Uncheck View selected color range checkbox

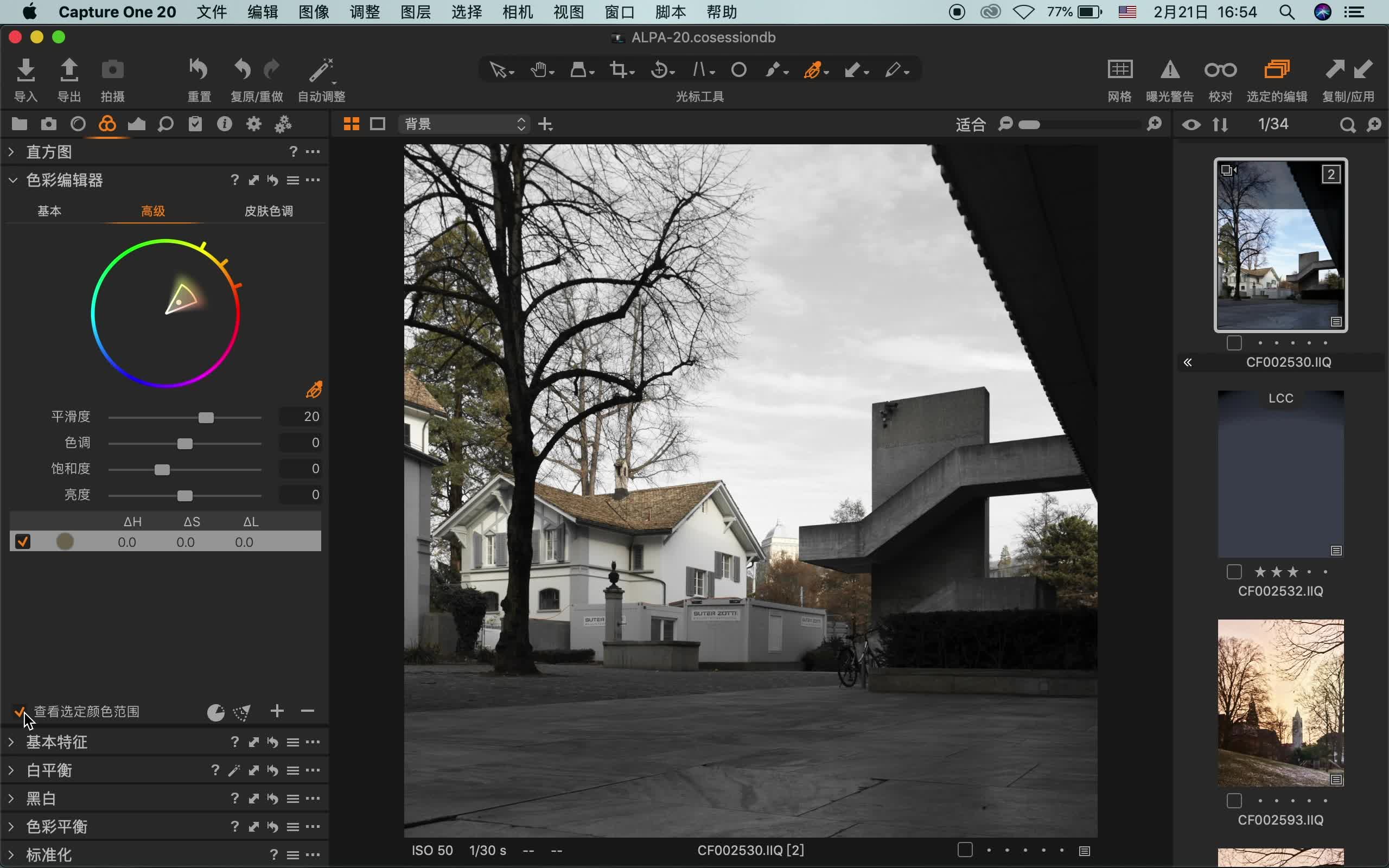click(20, 712)
